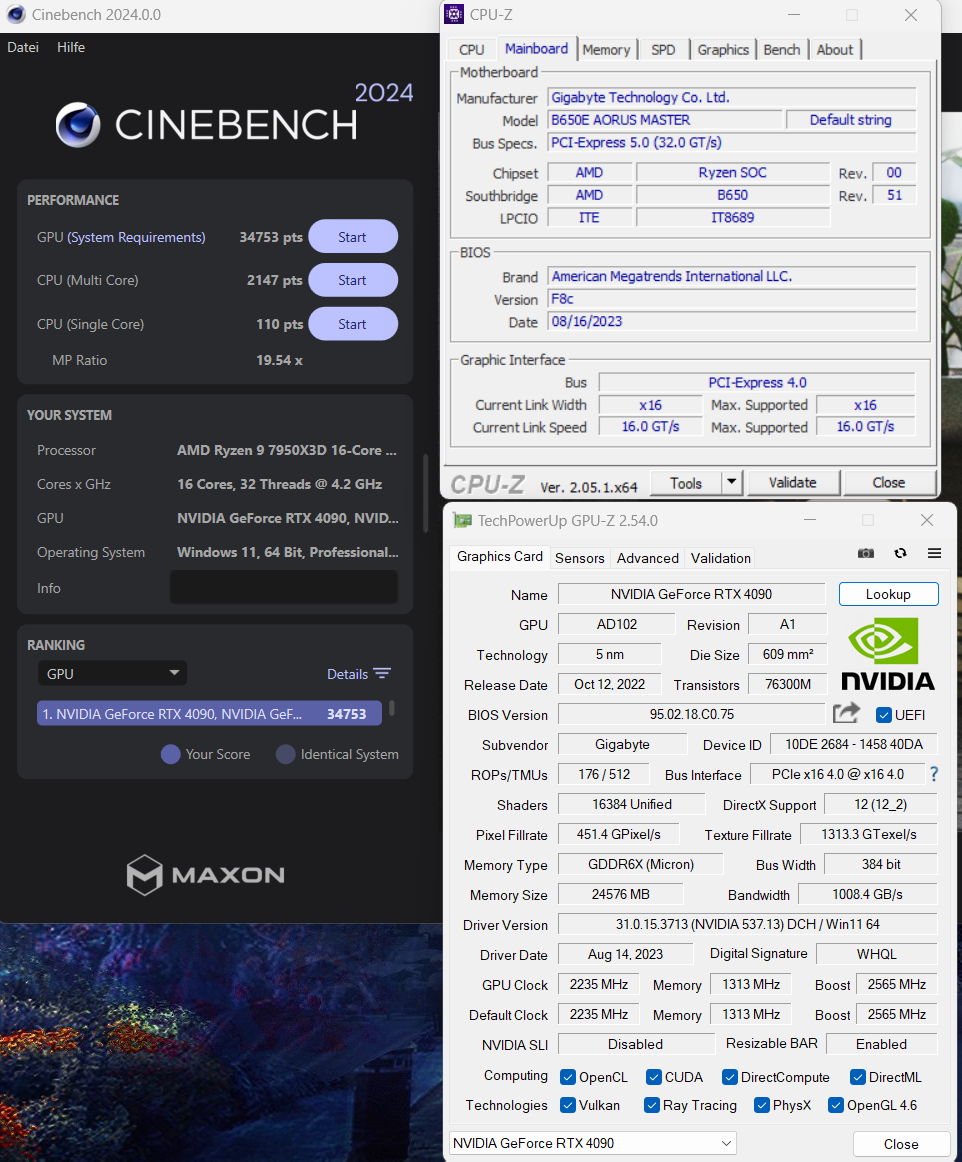Click the Close button in GPU-Z
The width and height of the screenshot is (962, 1162).
900,1144
